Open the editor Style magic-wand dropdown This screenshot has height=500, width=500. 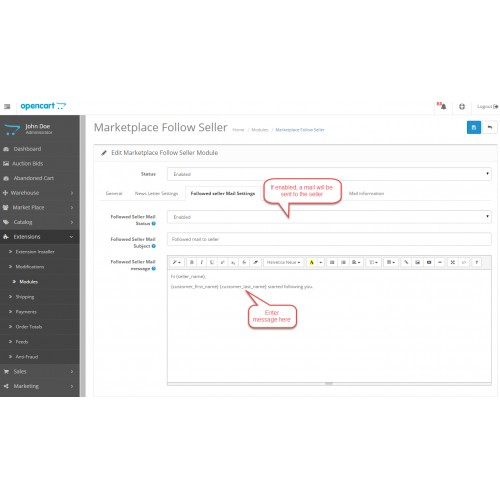177,263
